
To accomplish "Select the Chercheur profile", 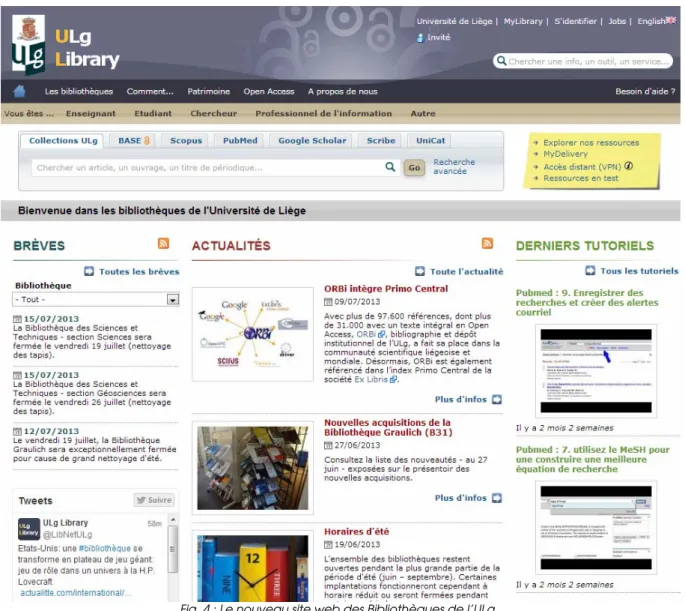I will [213, 114].
